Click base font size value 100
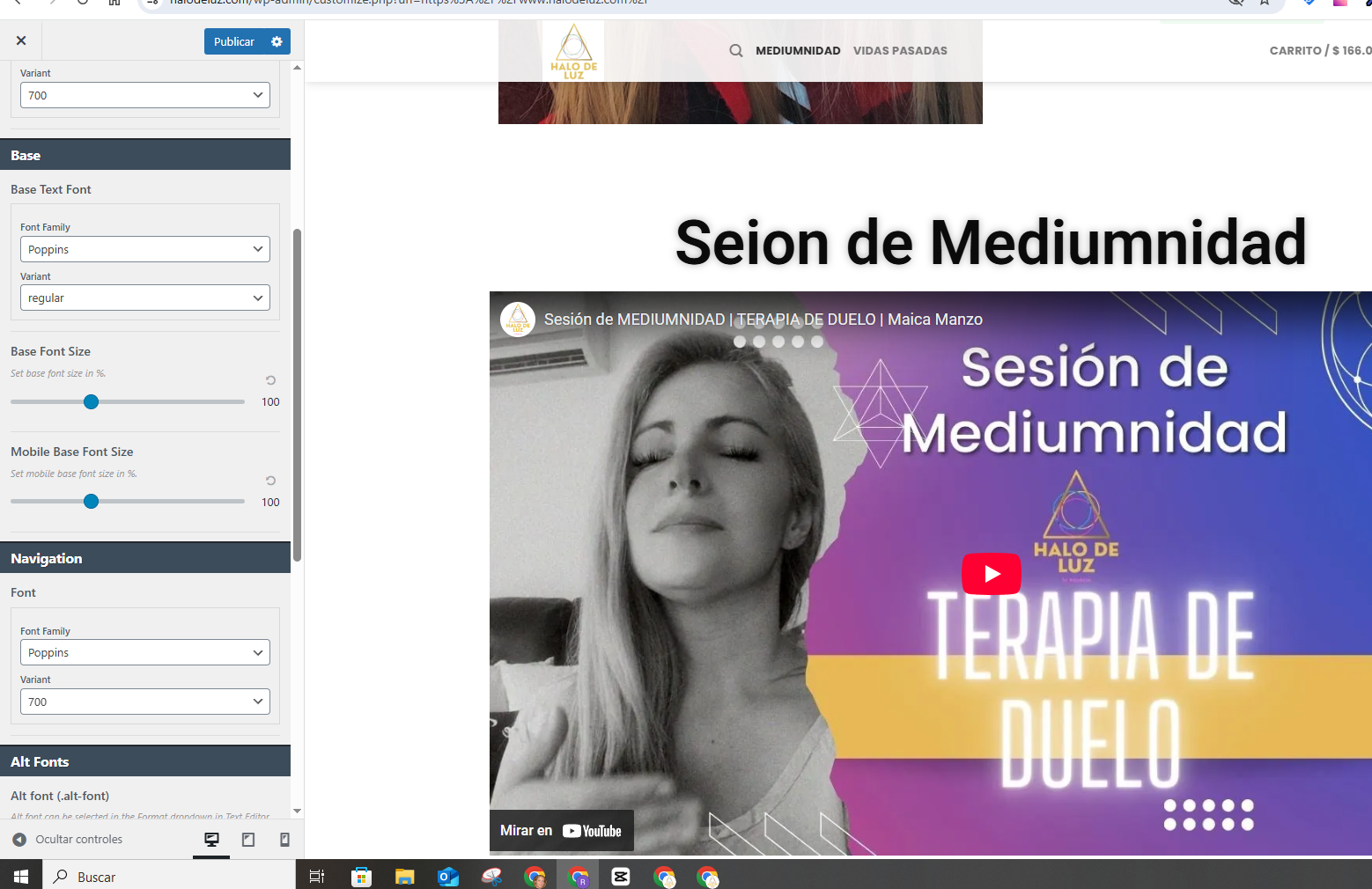The height and width of the screenshot is (889, 1372). point(270,402)
